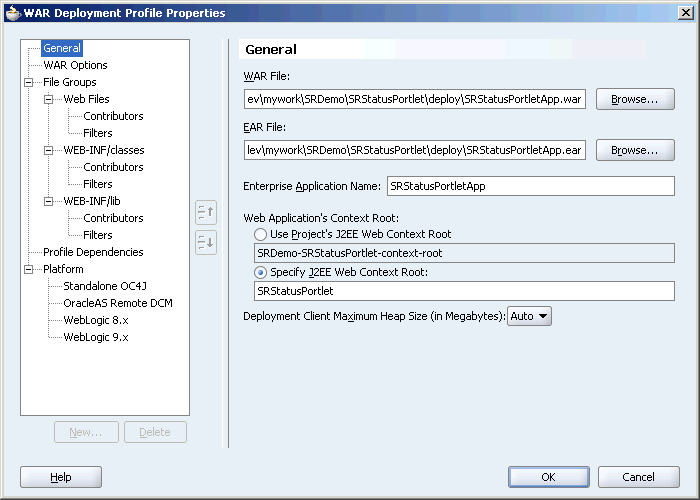This screenshot has width=700, height=500.
Task: Select Profile Dependencies in the tree
Action: pyautogui.click(x=93, y=252)
